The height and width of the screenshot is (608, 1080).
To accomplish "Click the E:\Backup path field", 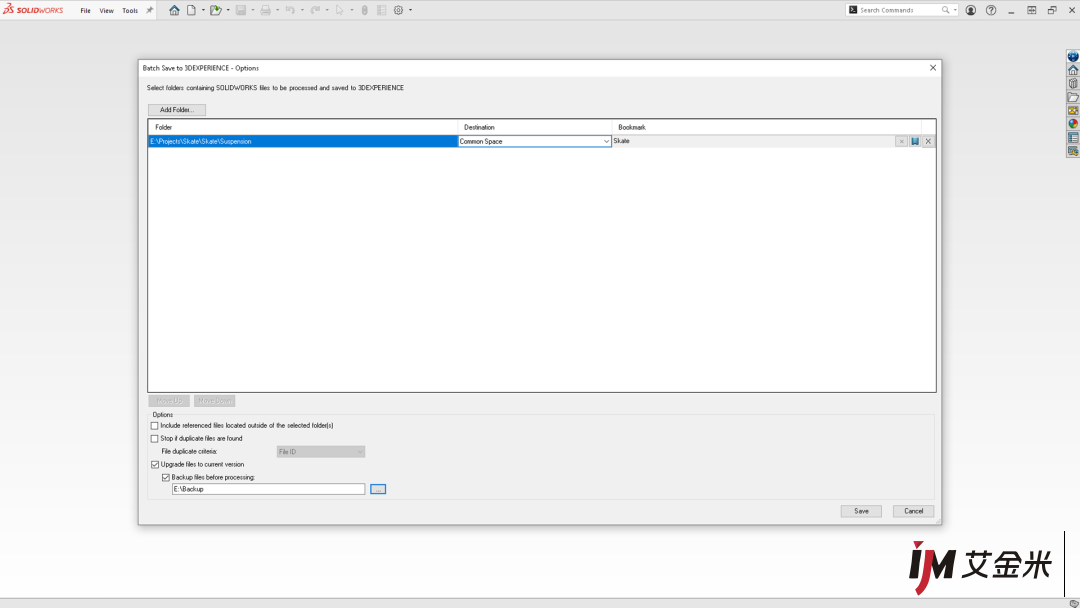I will 269,489.
